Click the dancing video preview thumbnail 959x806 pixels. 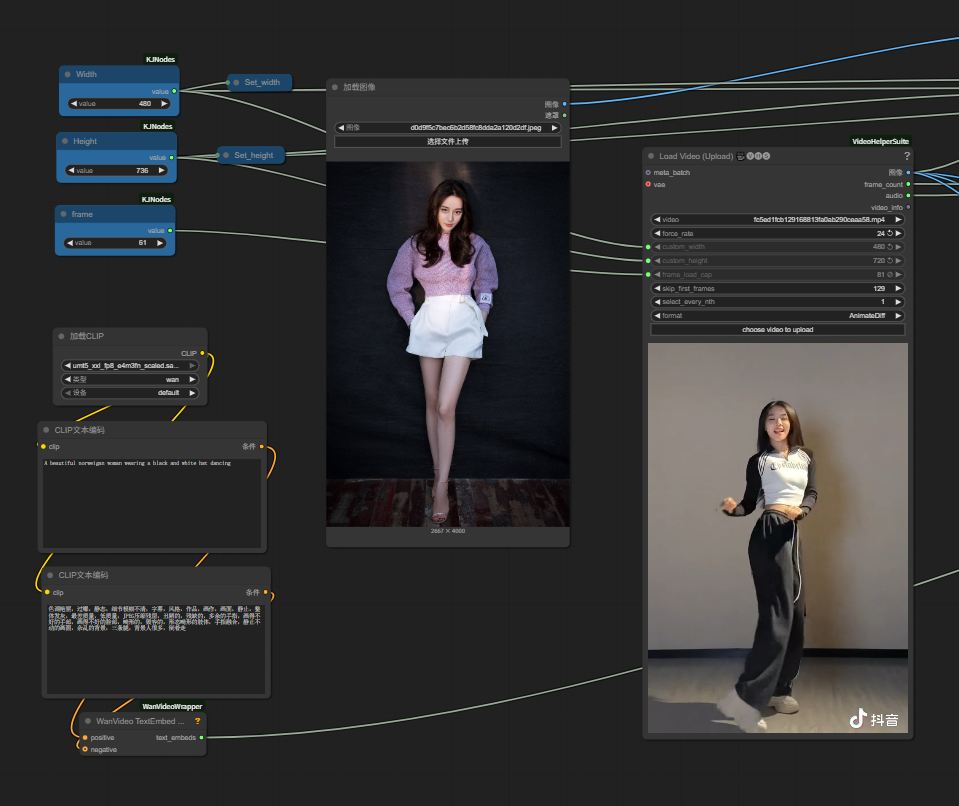[777, 540]
